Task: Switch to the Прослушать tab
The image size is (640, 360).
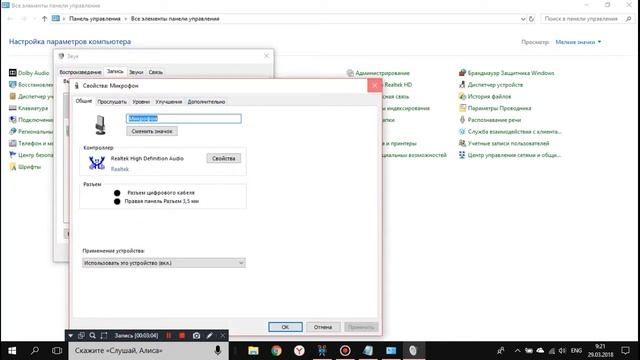Action: point(112,102)
